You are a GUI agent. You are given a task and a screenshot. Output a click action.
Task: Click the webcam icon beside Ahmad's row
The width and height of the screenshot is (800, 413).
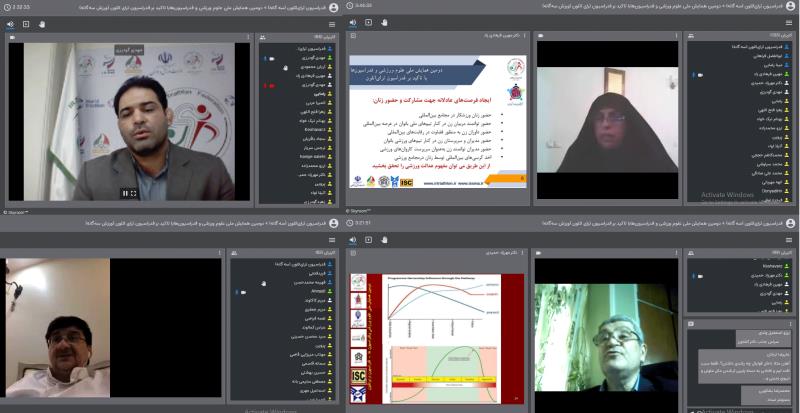[243, 293]
